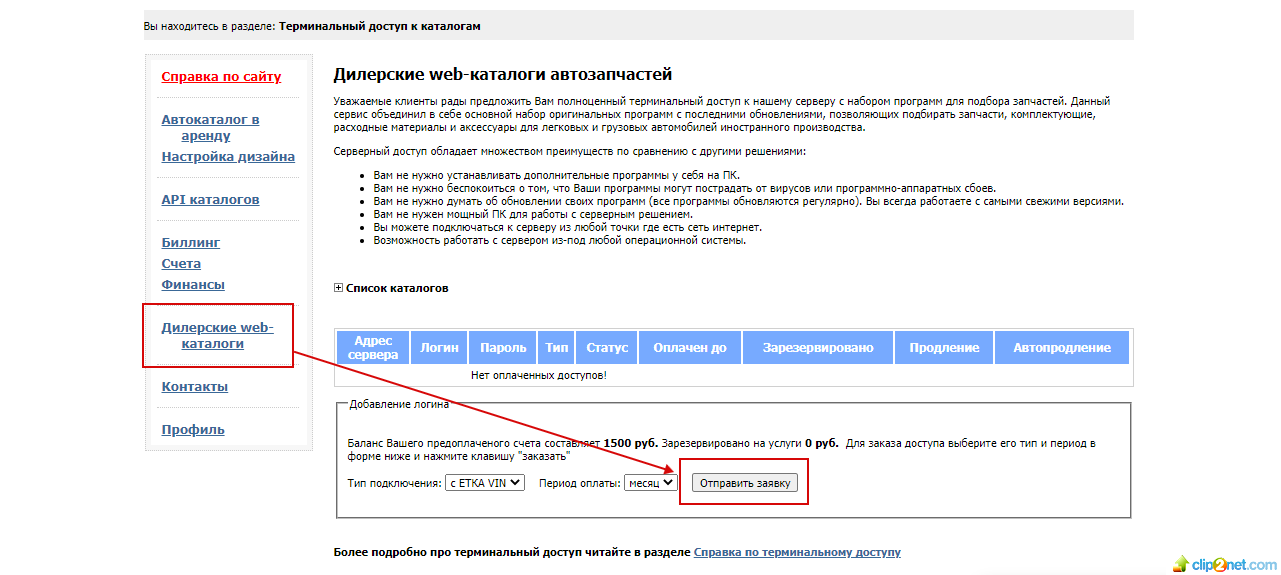The image size is (1281, 575).
Task: Click the Статус table column header
Action: (x=607, y=348)
